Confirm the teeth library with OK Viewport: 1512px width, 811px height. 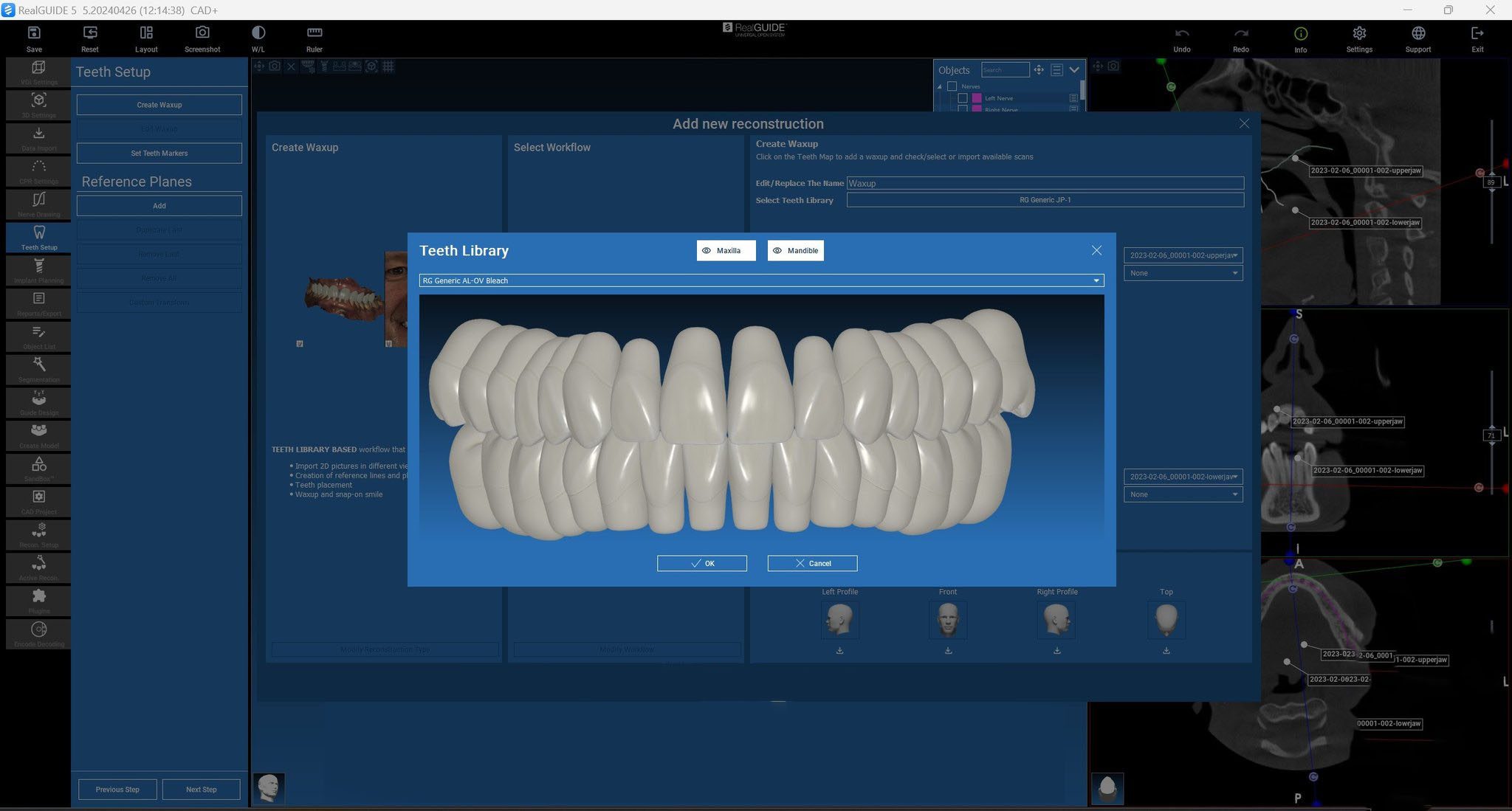(701, 563)
